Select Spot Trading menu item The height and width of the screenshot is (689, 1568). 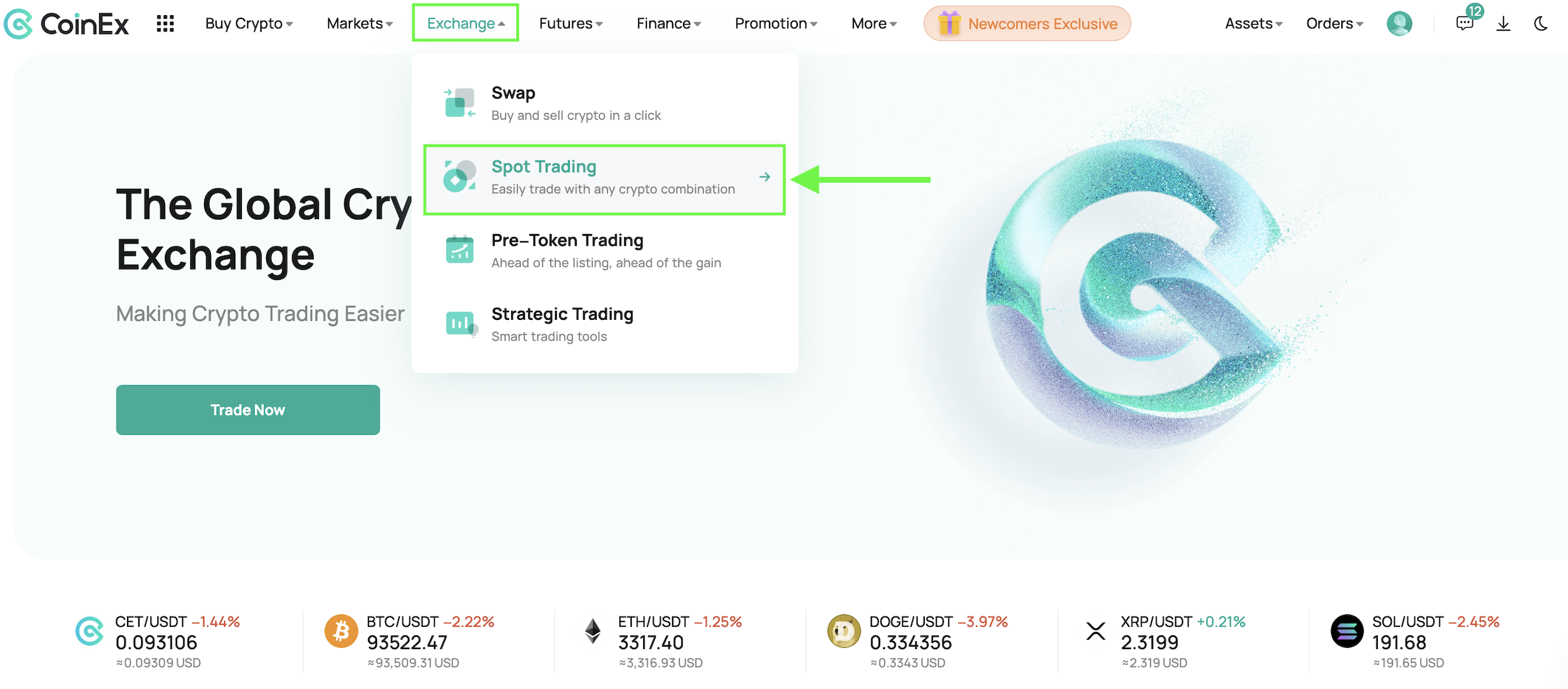point(605,179)
